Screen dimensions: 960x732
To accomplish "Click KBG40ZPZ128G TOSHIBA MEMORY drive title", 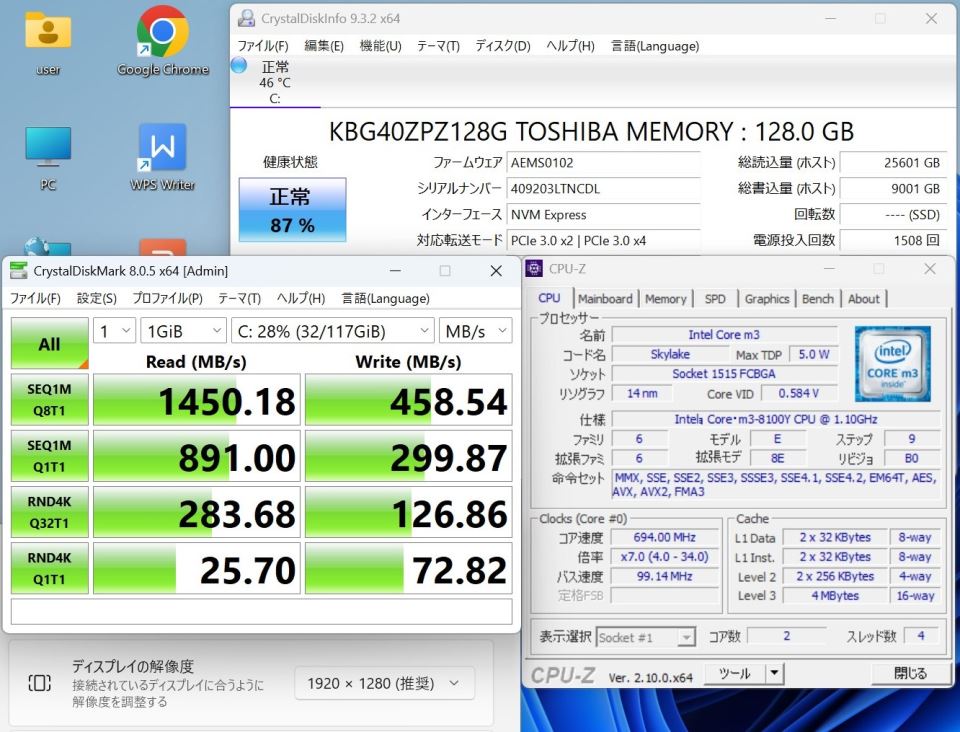I will (591, 132).
